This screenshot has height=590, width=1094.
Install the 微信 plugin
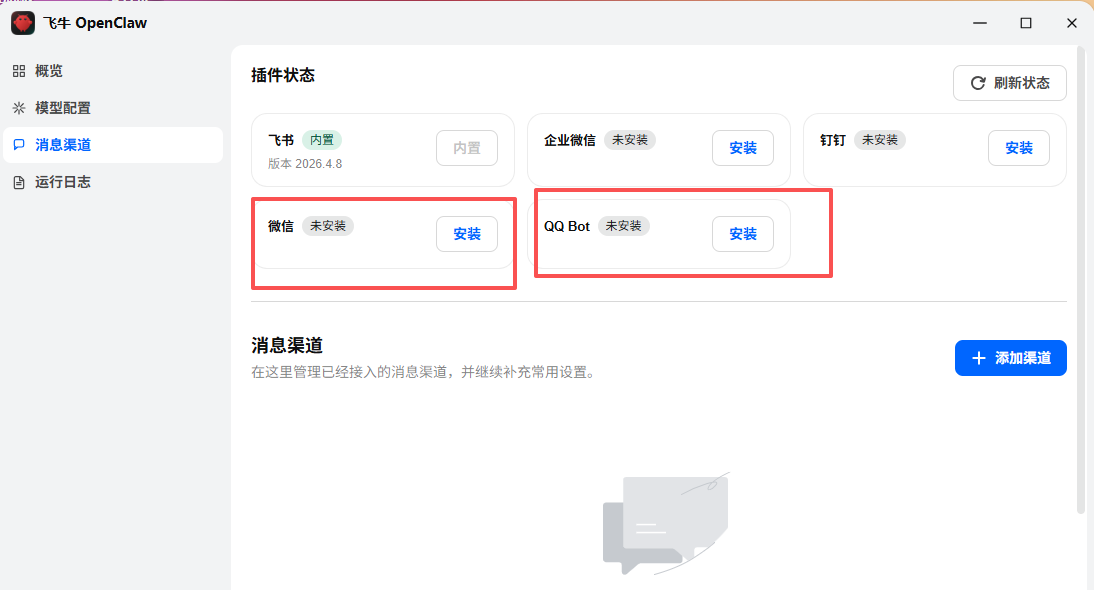coord(467,234)
